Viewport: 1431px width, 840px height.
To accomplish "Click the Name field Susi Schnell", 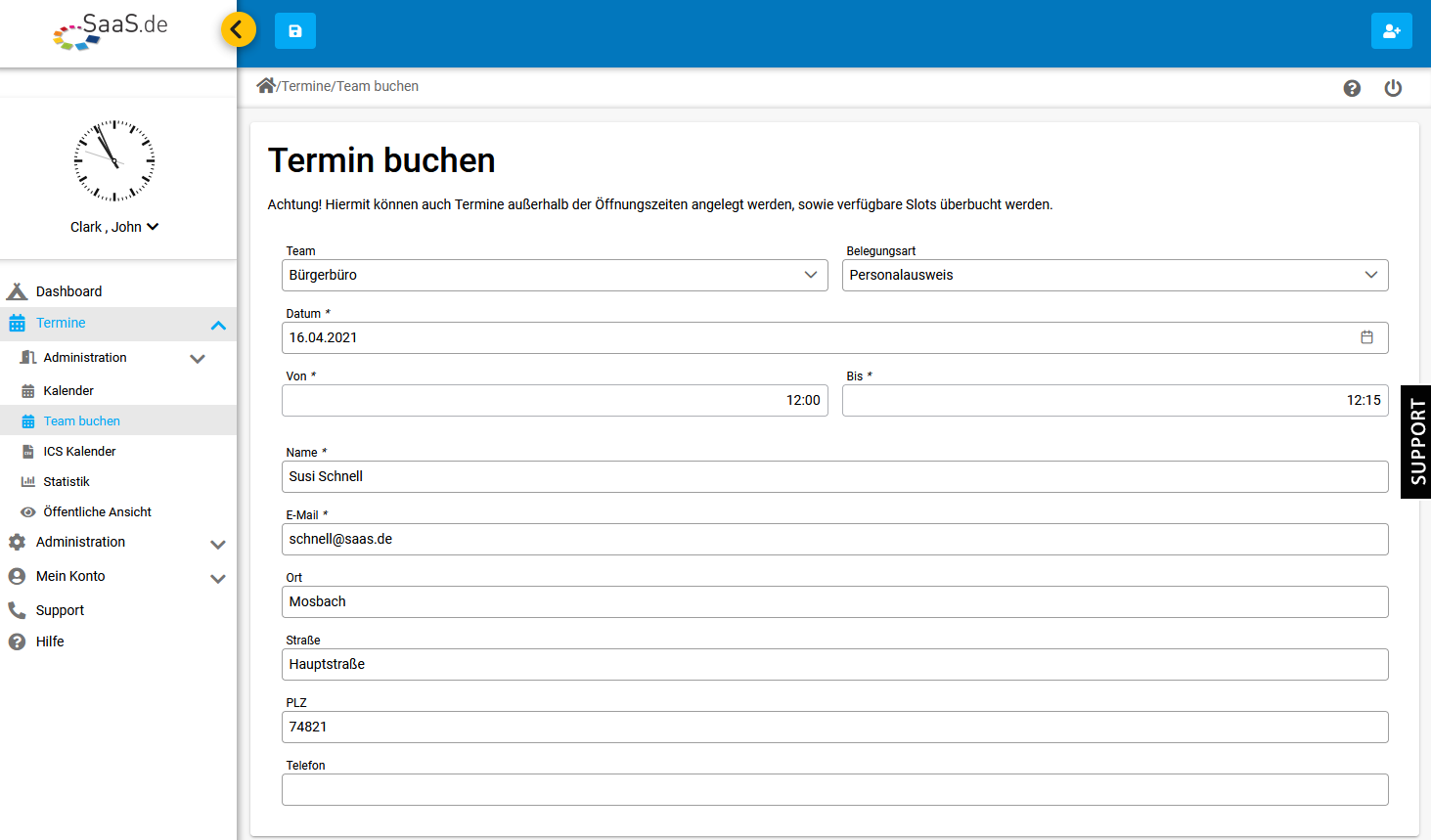I will [834, 476].
